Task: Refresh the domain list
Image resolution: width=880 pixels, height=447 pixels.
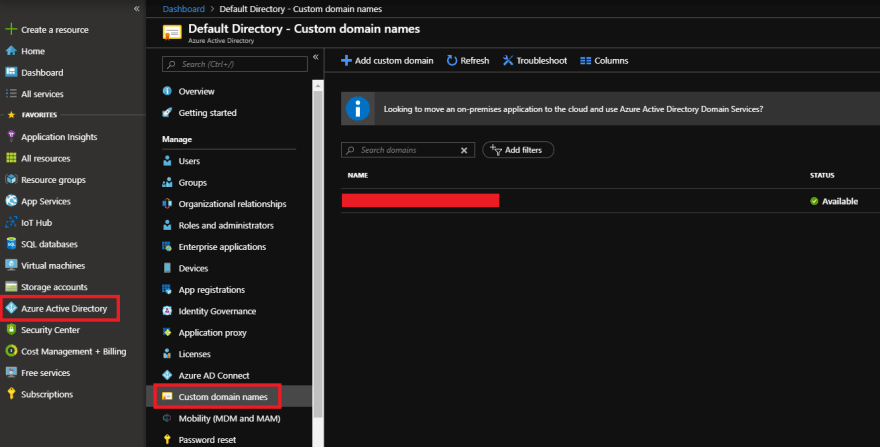Action: point(468,61)
